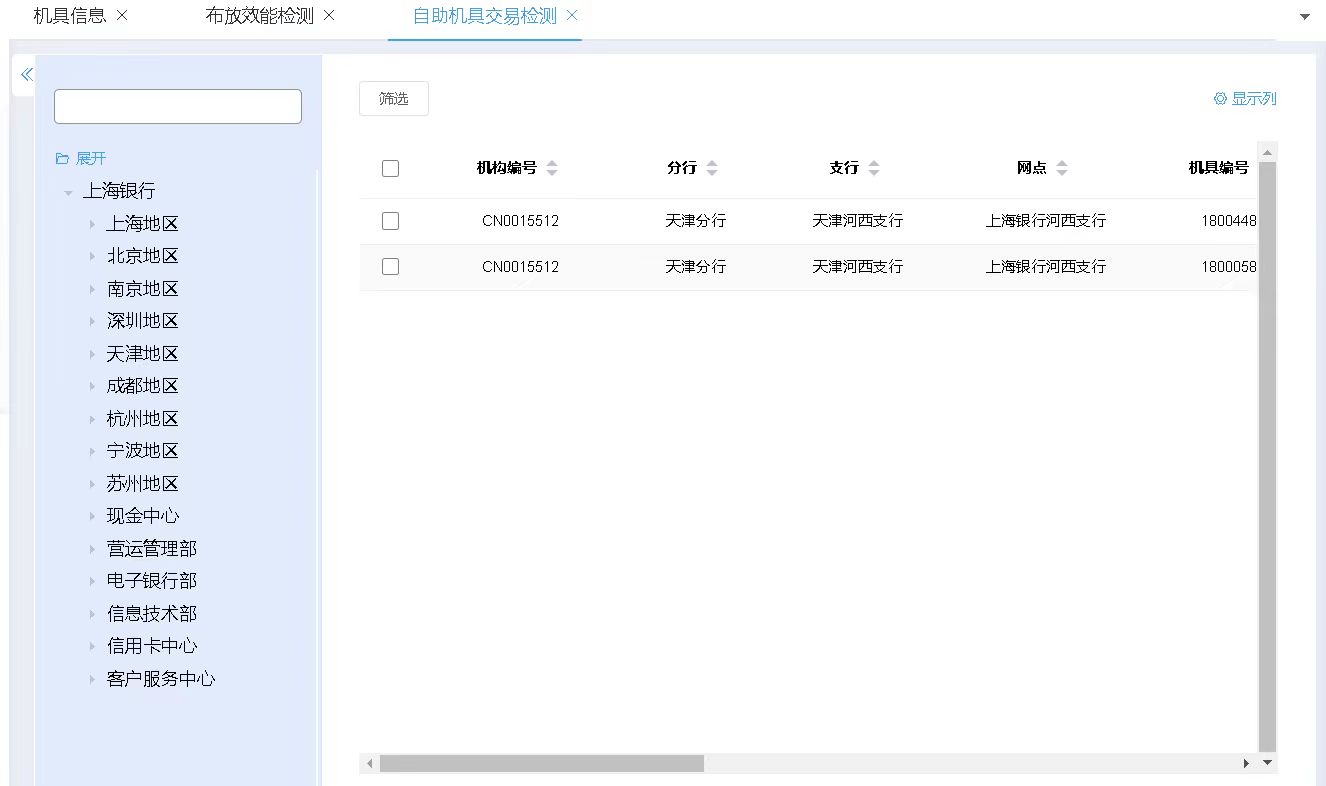Open the 显示列 column settings
Image resolution: width=1326 pixels, height=786 pixels.
(x=1254, y=98)
